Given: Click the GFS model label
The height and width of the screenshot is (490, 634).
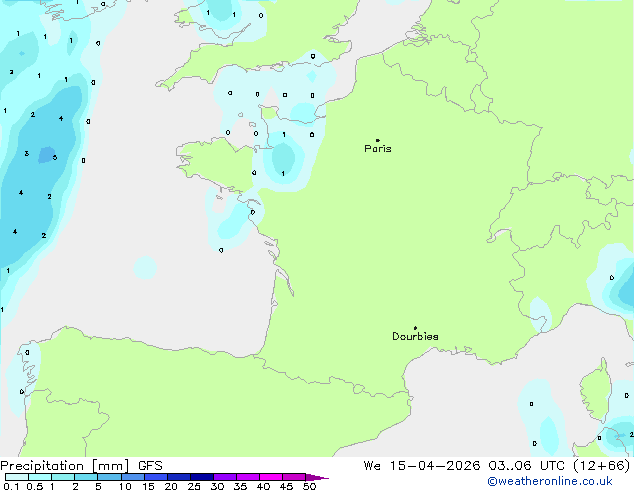Looking at the screenshot, I should pyautogui.click(x=150, y=466).
